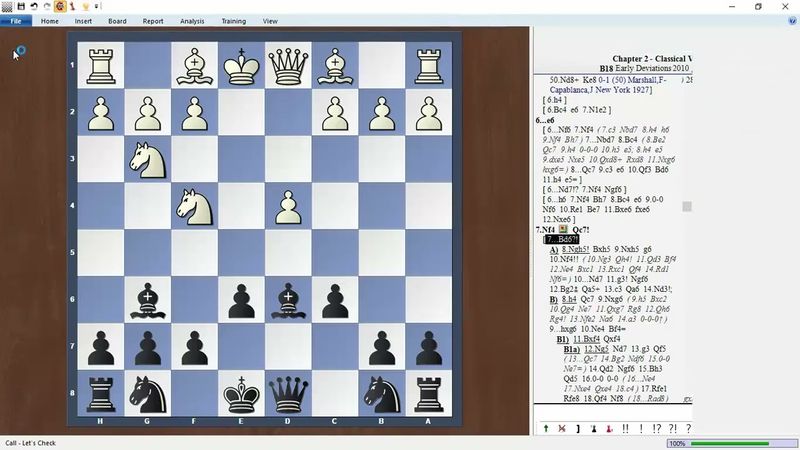This screenshot has height=450, width=800.
Task: Click the red pawn annotation icon
Action: pos(608,428)
